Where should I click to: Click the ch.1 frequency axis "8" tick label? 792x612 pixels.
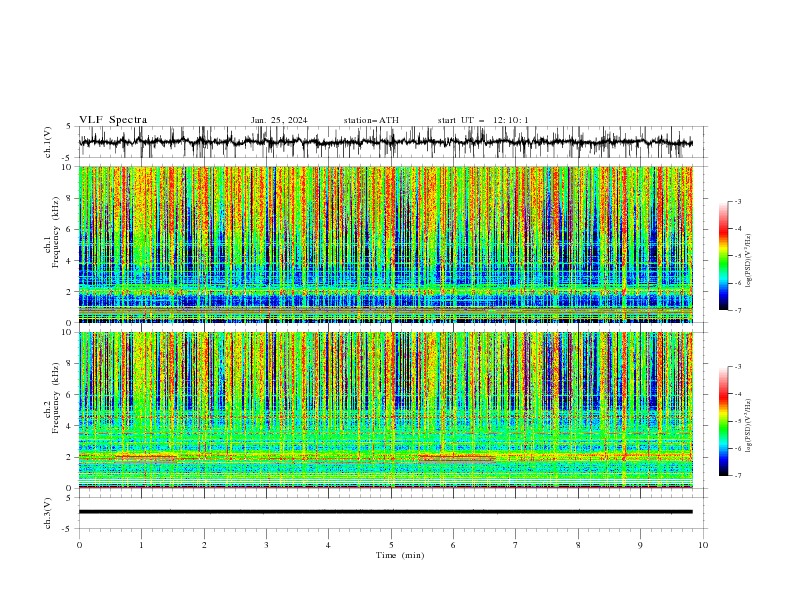(x=71, y=198)
